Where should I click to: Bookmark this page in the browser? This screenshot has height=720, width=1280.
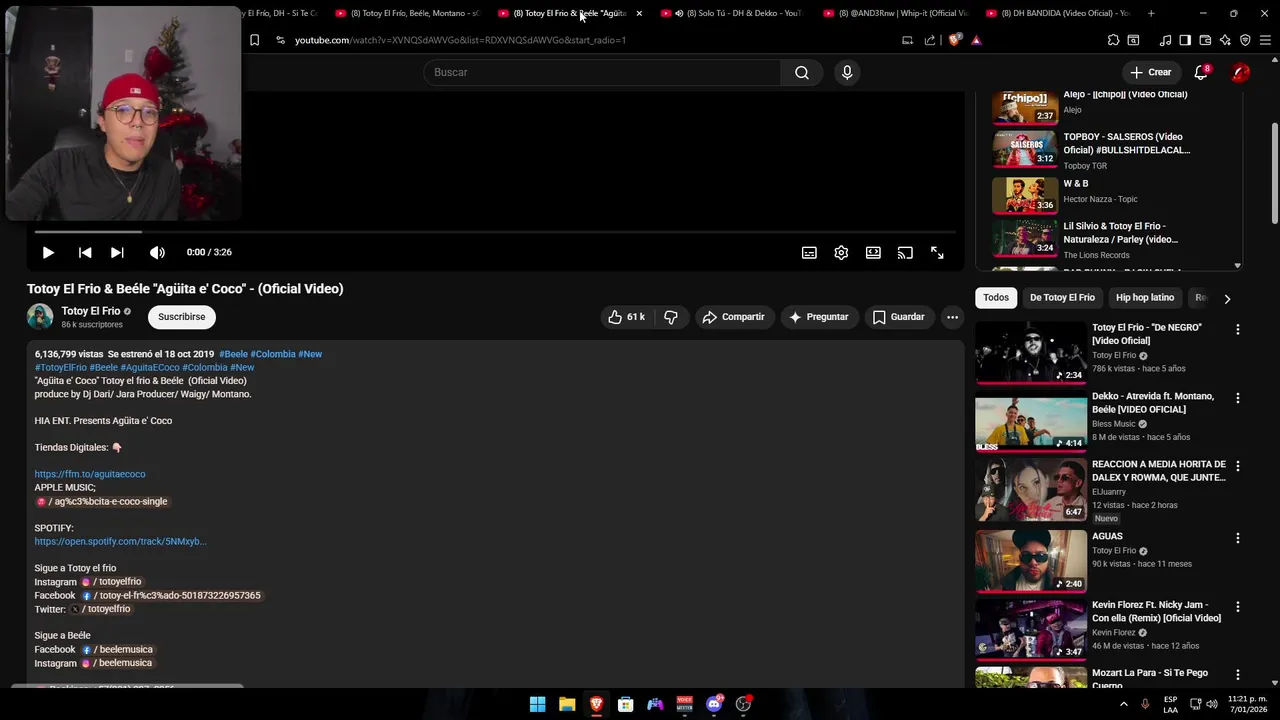point(254,40)
